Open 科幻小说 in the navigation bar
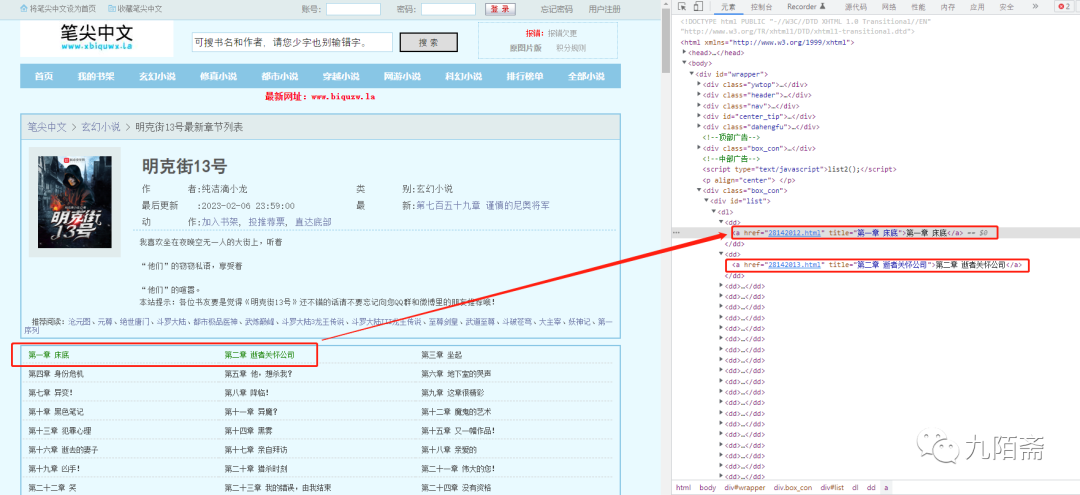The height and width of the screenshot is (495, 1080). tap(464, 76)
